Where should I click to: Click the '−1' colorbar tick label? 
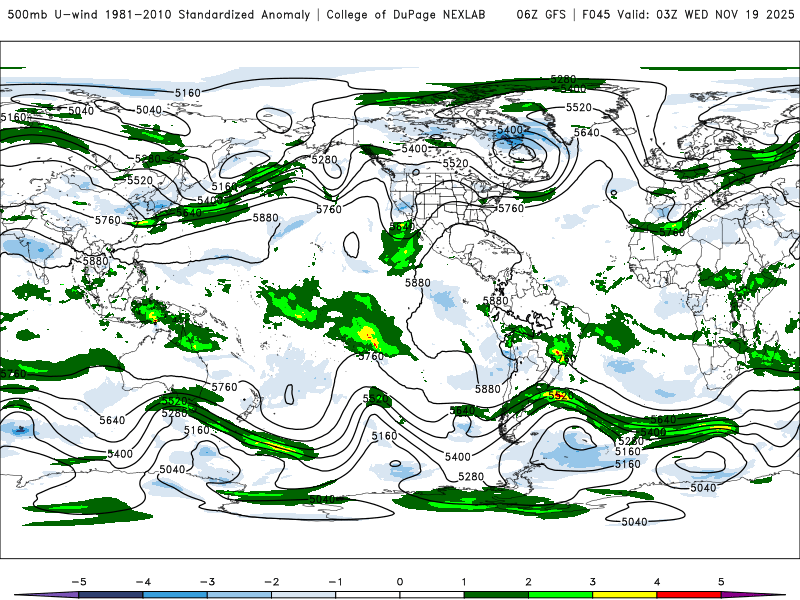click(x=335, y=582)
